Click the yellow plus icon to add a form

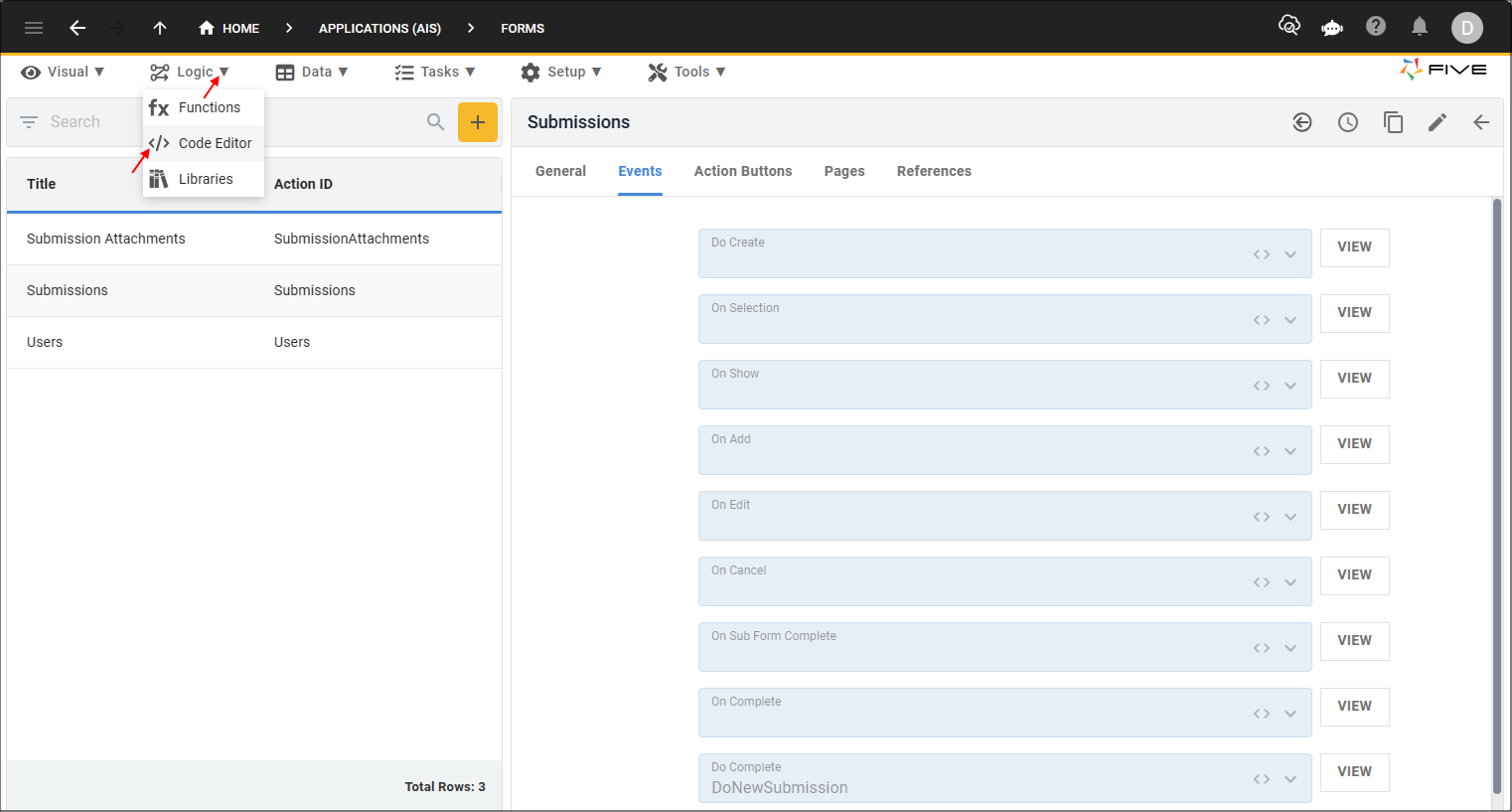[x=478, y=121]
